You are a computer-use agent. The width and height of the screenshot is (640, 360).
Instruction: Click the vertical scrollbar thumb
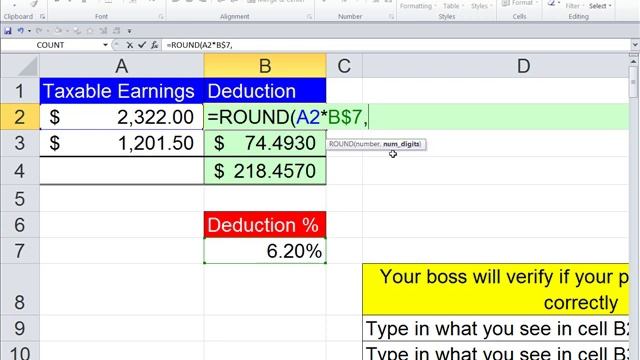click(633, 82)
